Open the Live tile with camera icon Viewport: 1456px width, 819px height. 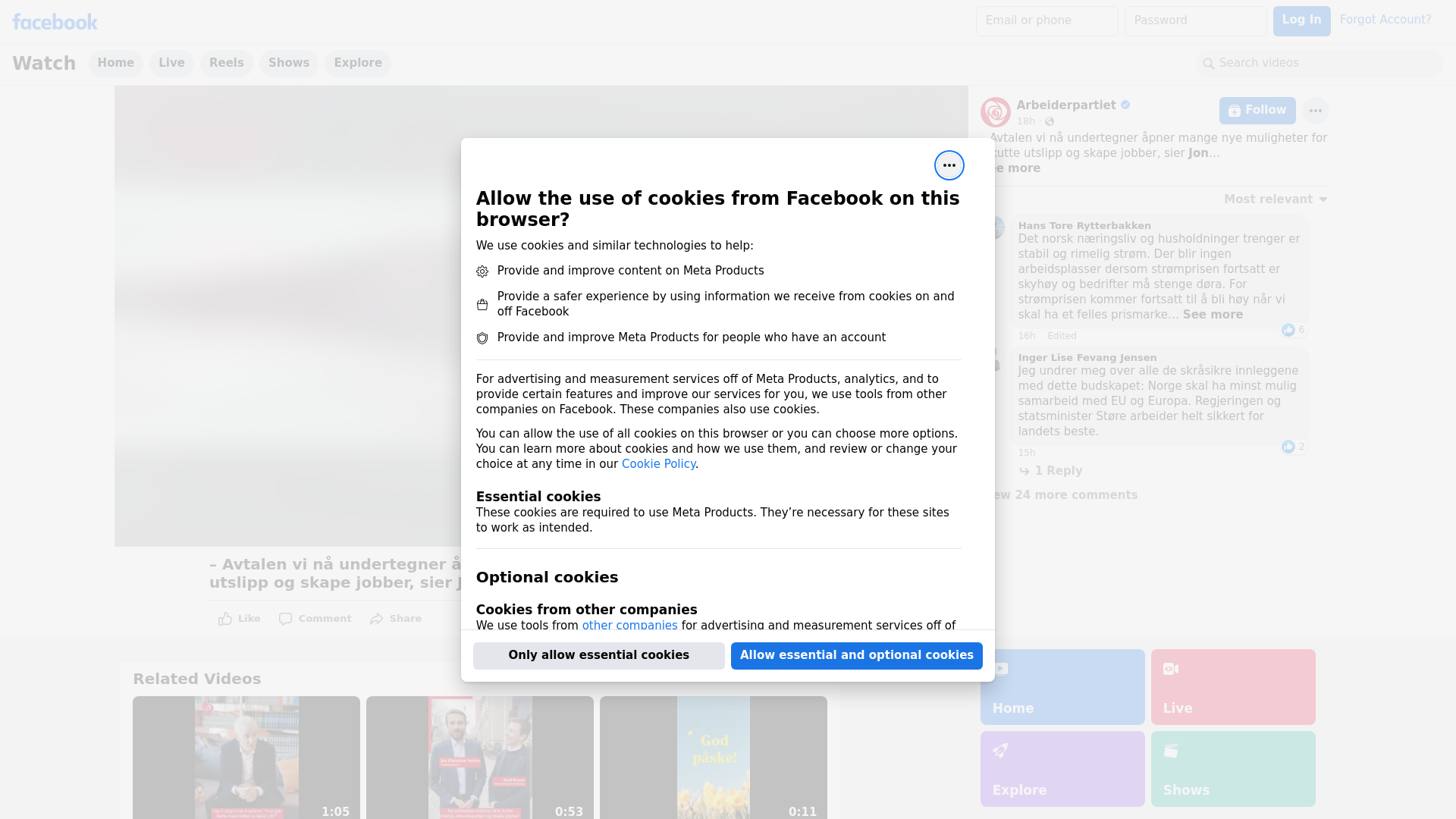click(x=1233, y=687)
